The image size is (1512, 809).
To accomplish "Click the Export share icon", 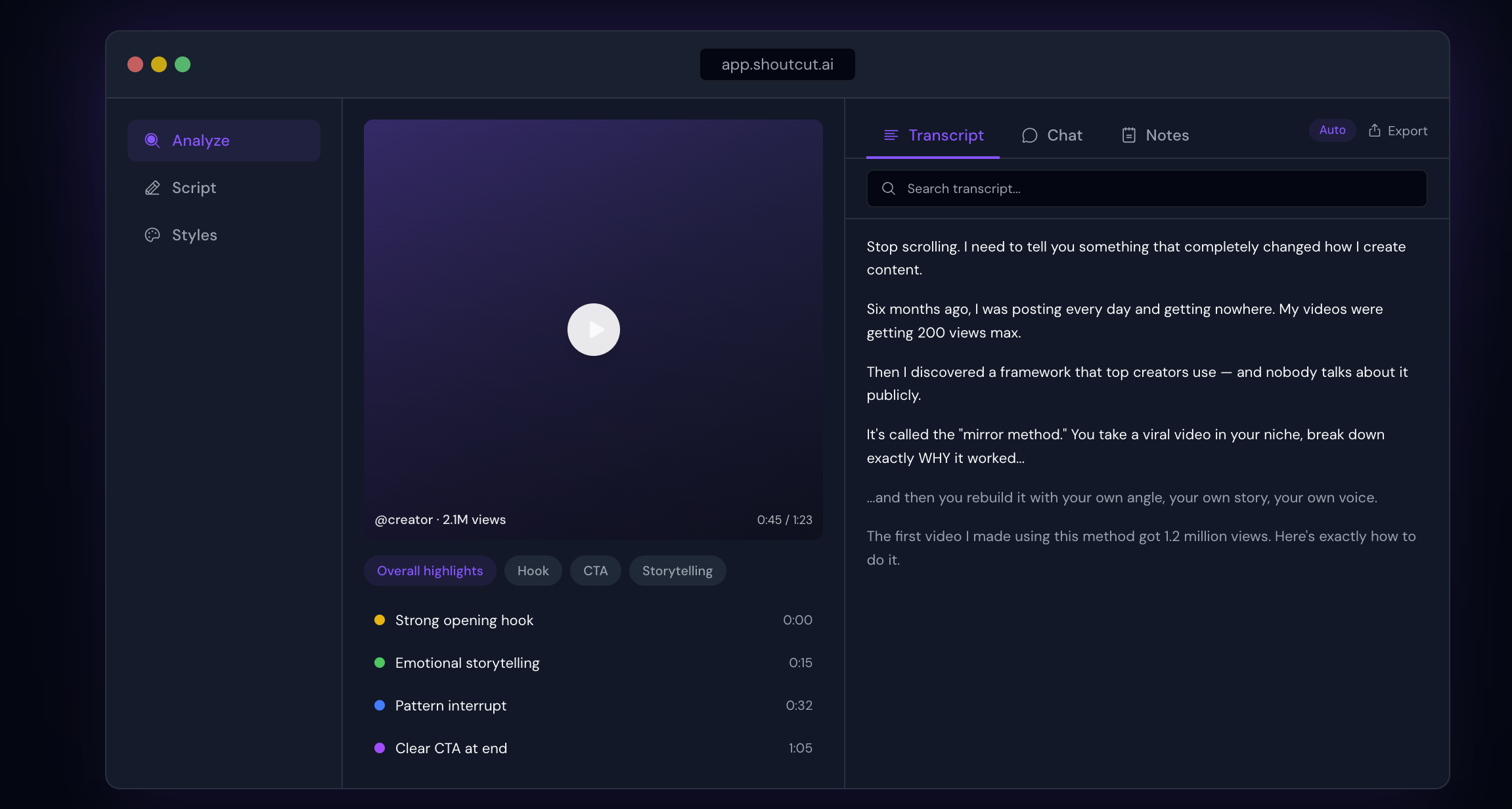I will (1374, 131).
